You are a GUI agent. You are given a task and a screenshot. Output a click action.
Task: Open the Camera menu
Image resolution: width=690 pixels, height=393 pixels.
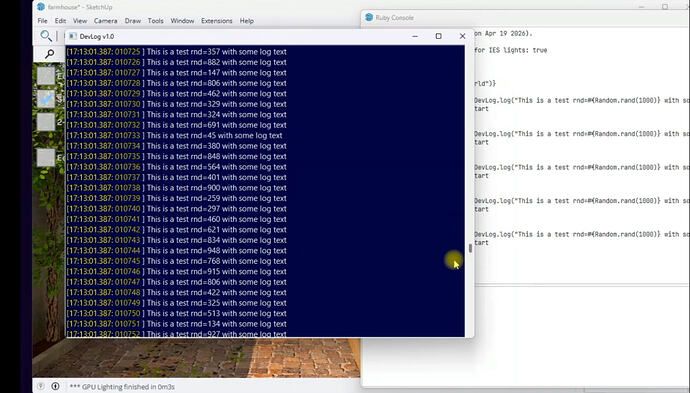(x=106, y=21)
